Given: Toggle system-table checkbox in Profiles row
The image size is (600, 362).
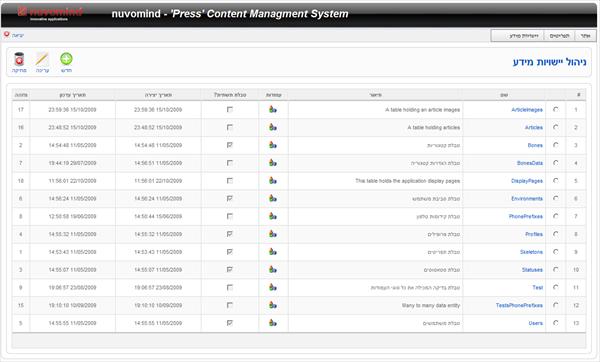Looking at the screenshot, I should (x=230, y=234).
